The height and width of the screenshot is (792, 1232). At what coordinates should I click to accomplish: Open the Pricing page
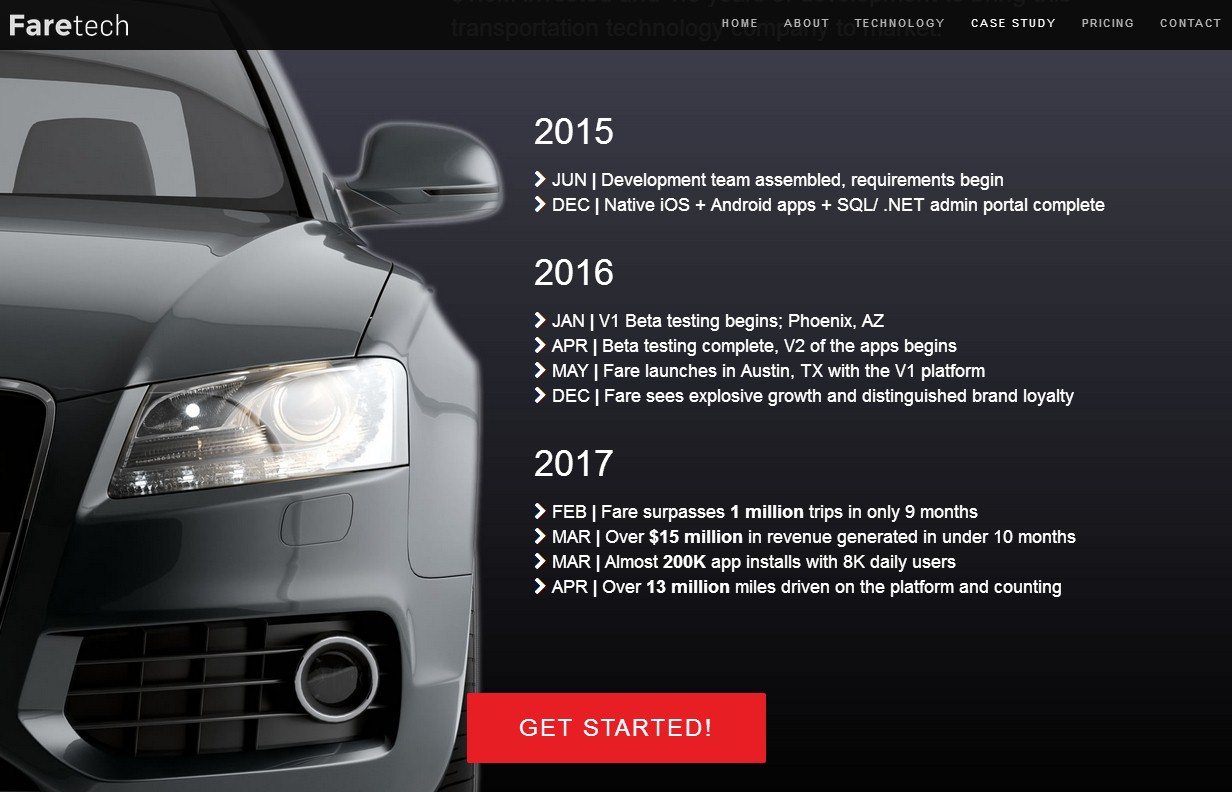coord(1108,23)
